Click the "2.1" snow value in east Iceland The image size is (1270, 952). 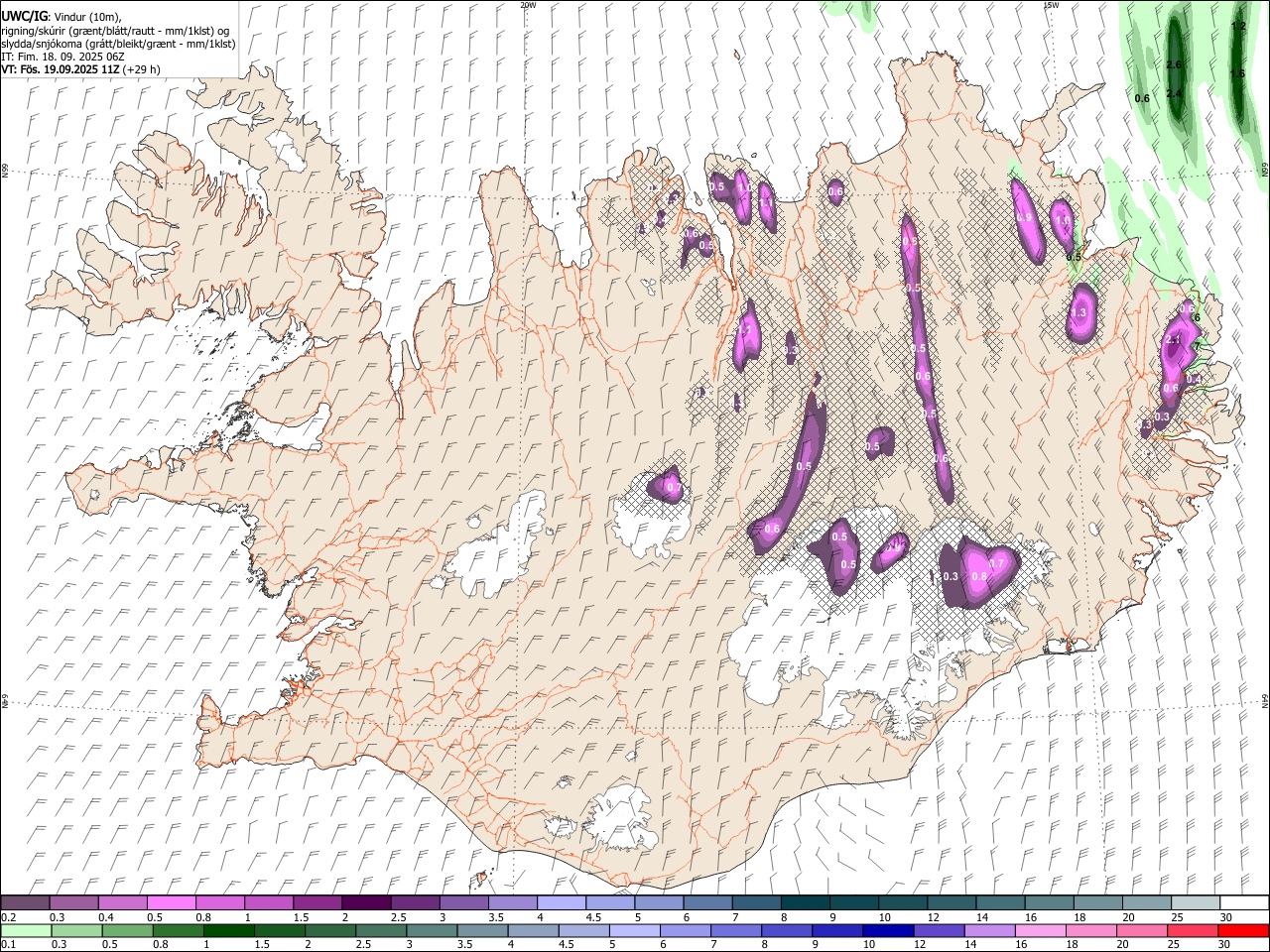(1173, 339)
